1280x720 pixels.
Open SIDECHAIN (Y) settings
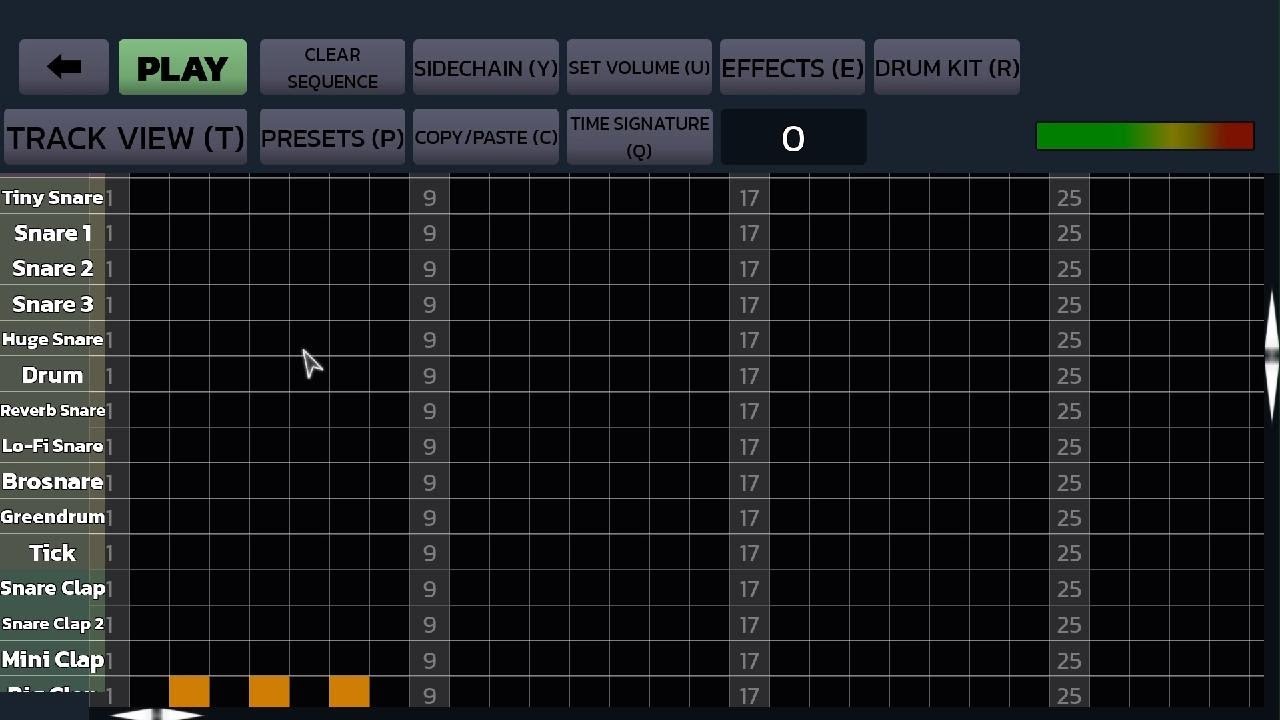(x=486, y=68)
